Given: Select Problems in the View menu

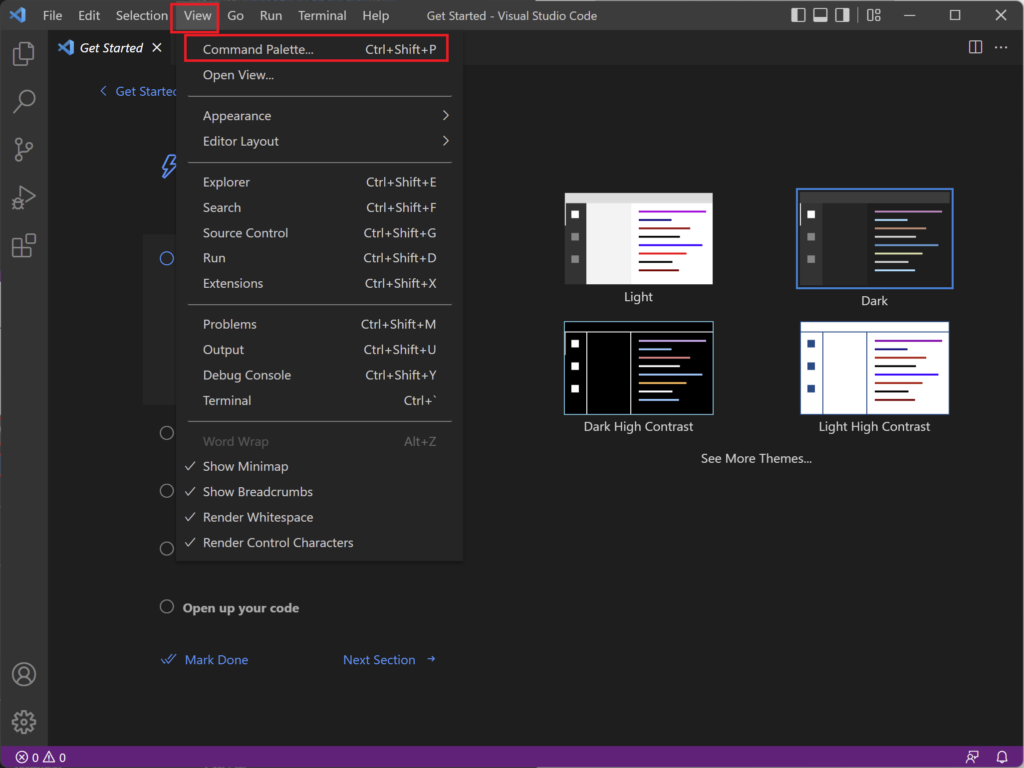Looking at the screenshot, I should tap(319, 325).
